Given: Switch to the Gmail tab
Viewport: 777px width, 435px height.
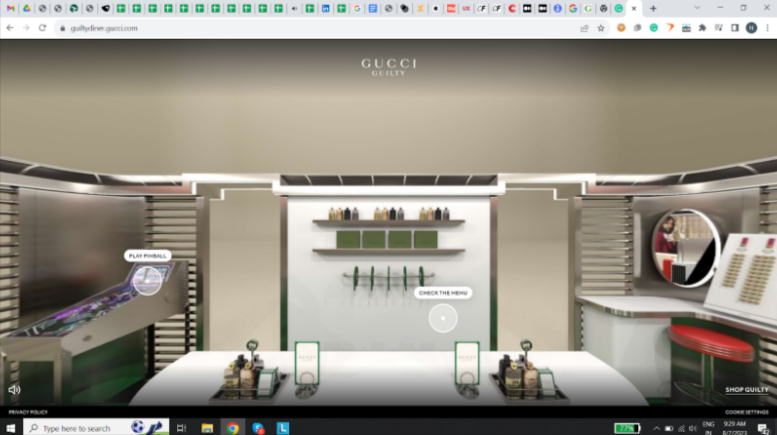Looking at the screenshot, I should [x=10, y=8].
